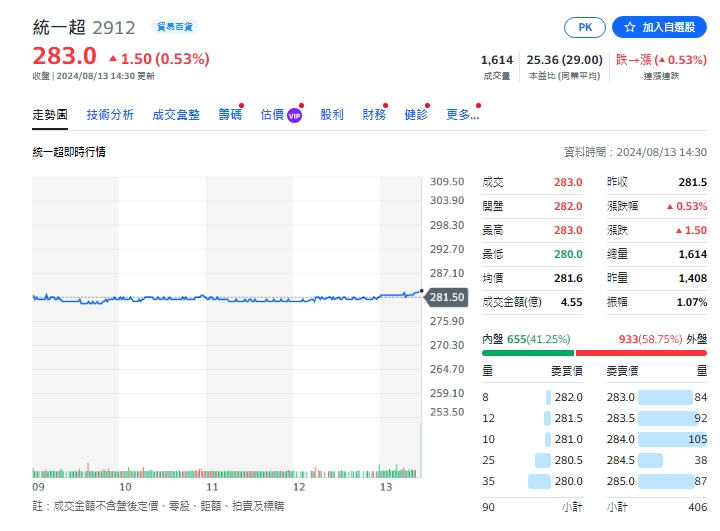720x531 pixels.
Task: Click the bid price 282.0 row
Action: pos(532,397)
